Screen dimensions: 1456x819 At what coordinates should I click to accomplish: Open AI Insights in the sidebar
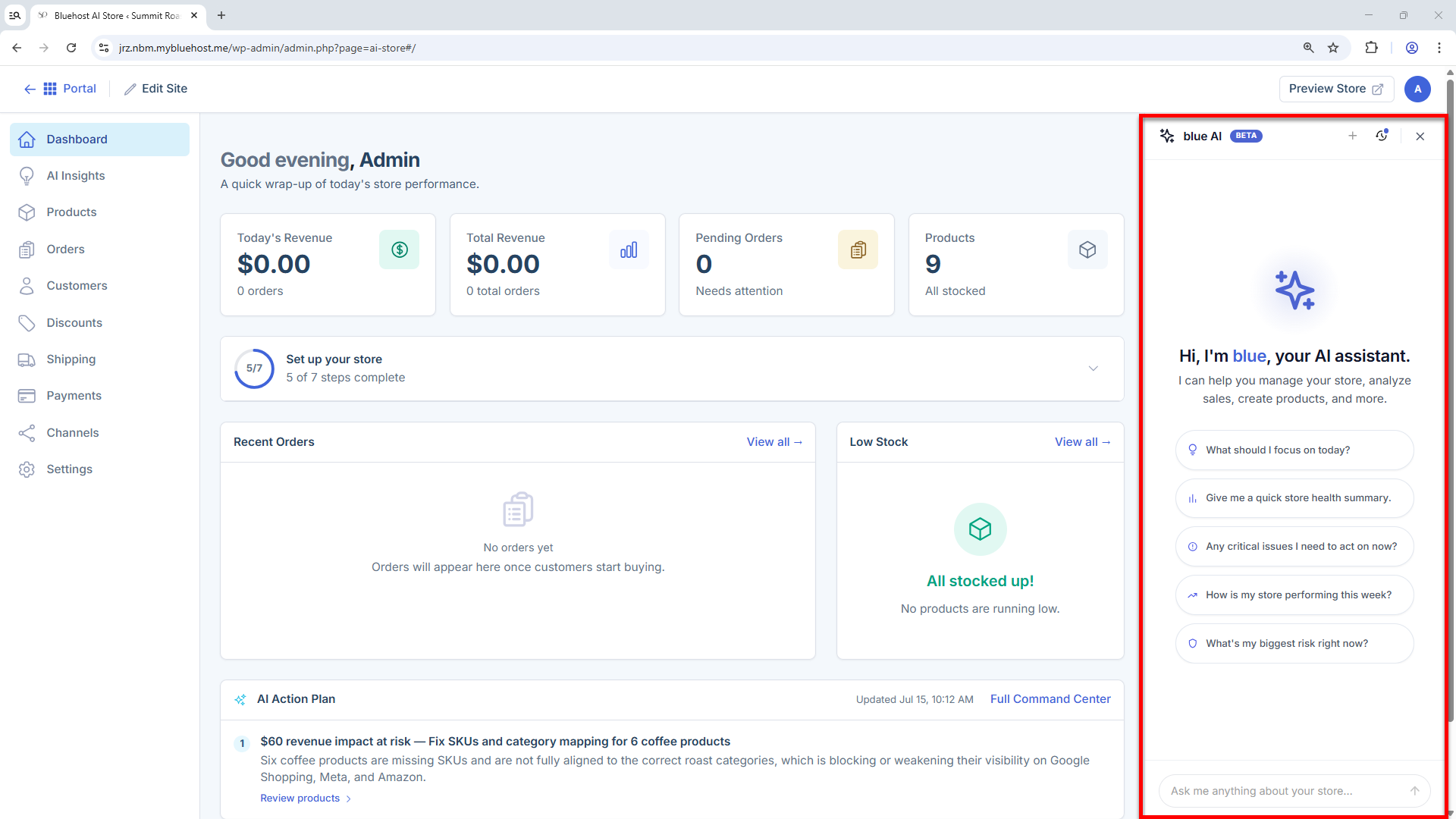(x=99, y=176)
